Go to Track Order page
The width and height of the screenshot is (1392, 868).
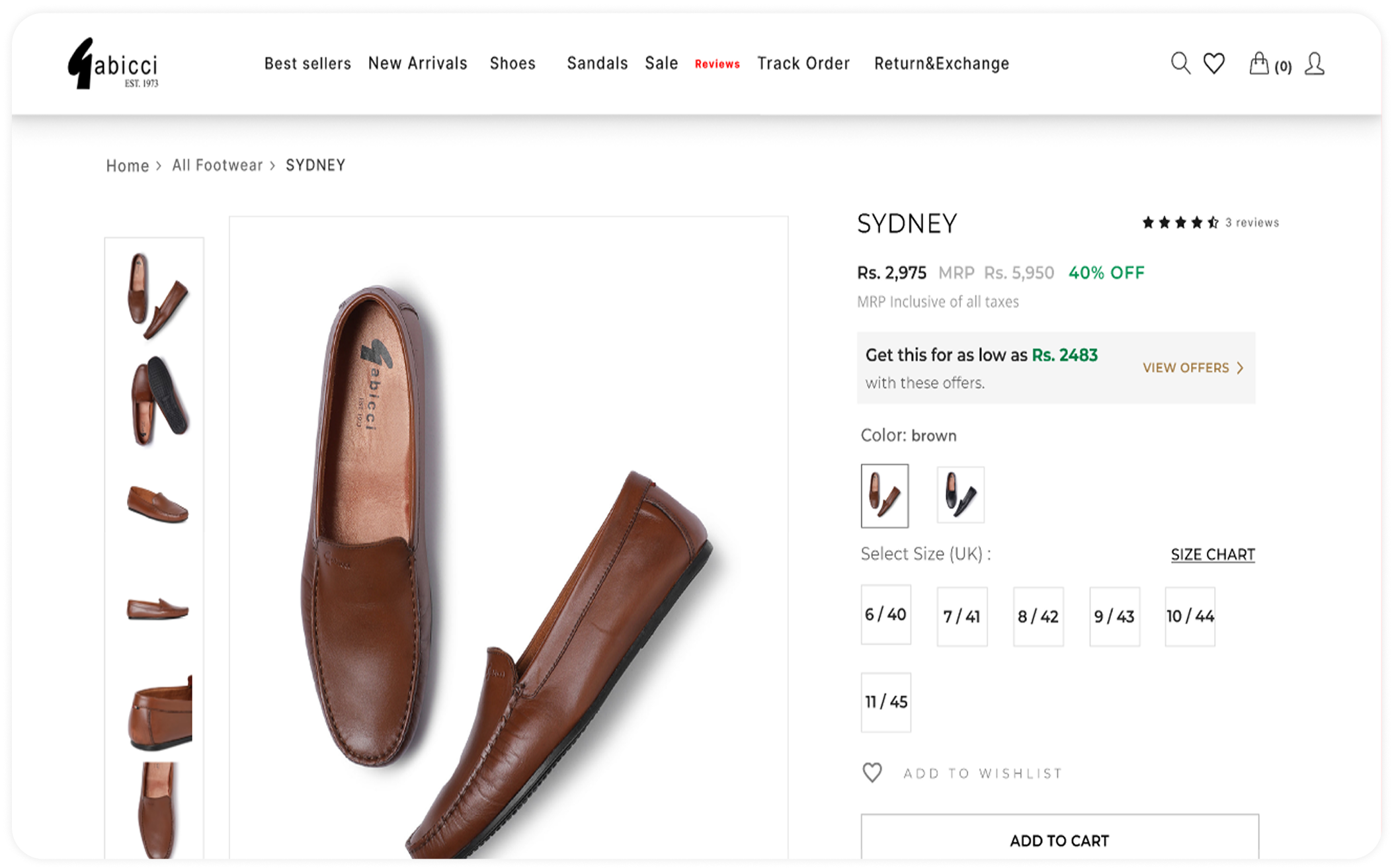(x=803, y=63)
